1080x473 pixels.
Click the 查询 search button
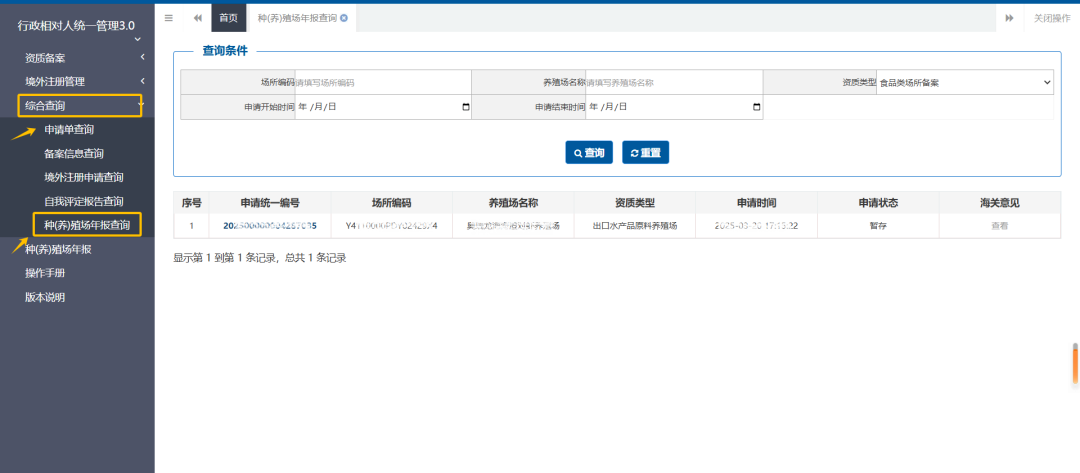click(x=589, y=153)
